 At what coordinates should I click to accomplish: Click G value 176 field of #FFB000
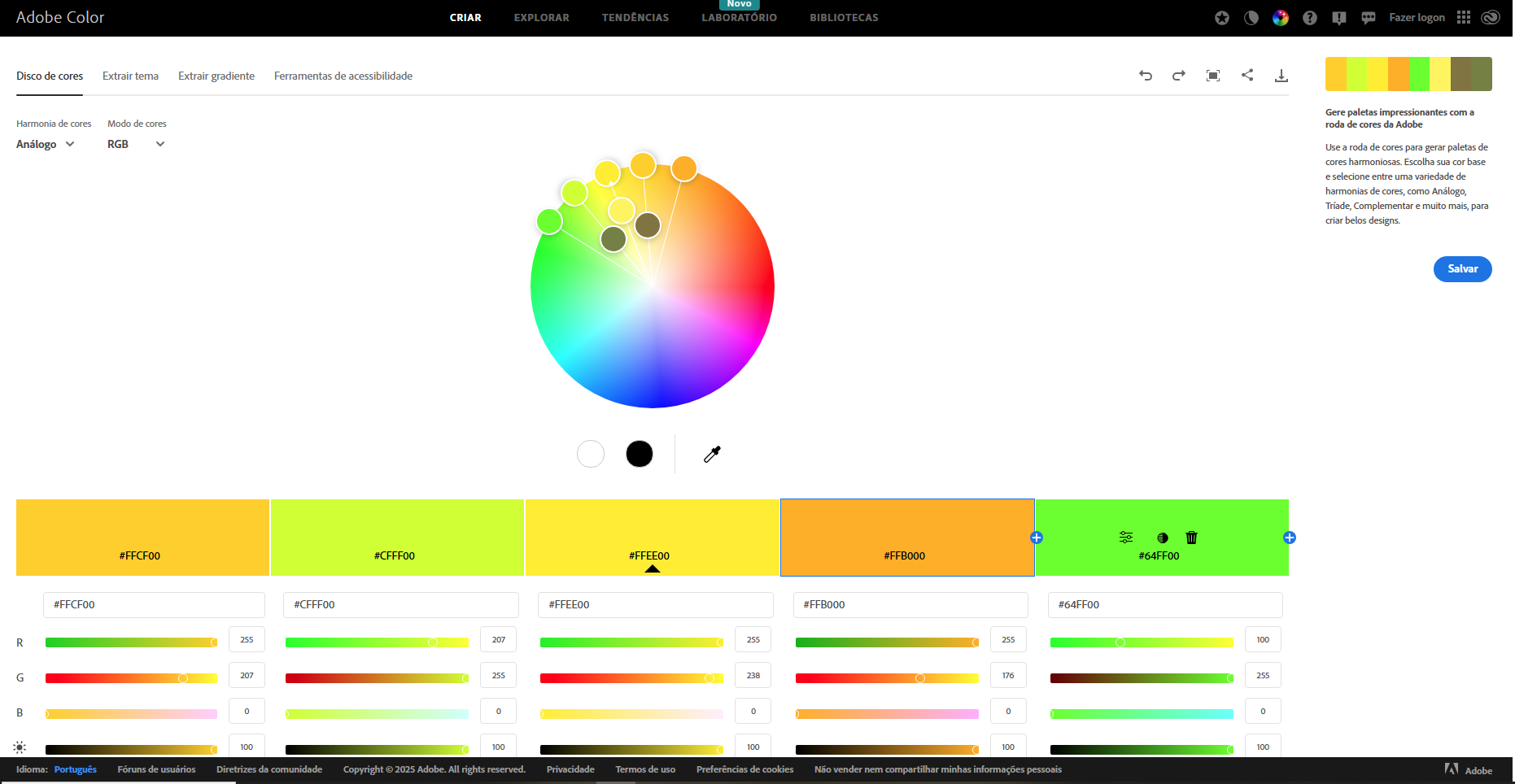tap(1008, 676)
